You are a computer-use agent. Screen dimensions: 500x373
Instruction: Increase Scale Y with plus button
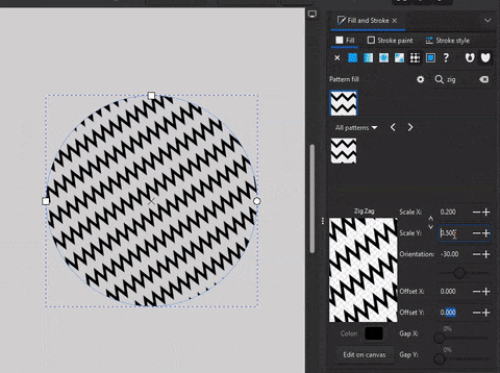pos(486,233)
